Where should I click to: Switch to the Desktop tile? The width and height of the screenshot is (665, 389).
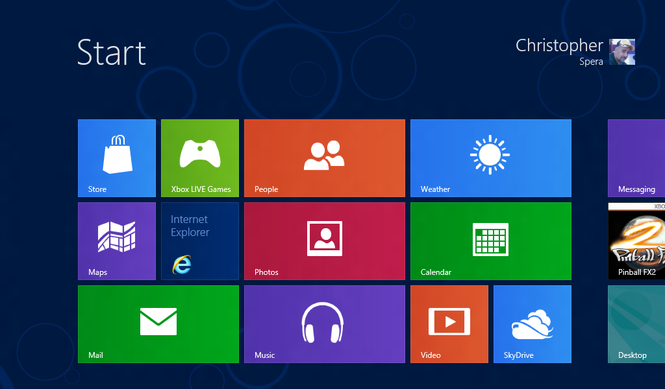636,324
